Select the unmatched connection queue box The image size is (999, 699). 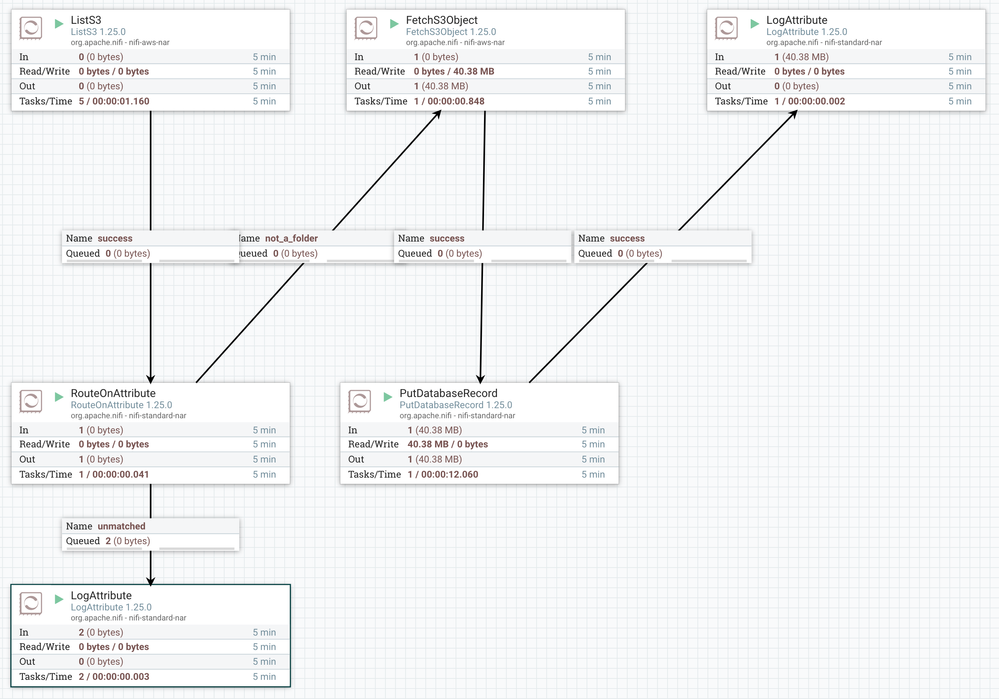coord(150,534)
